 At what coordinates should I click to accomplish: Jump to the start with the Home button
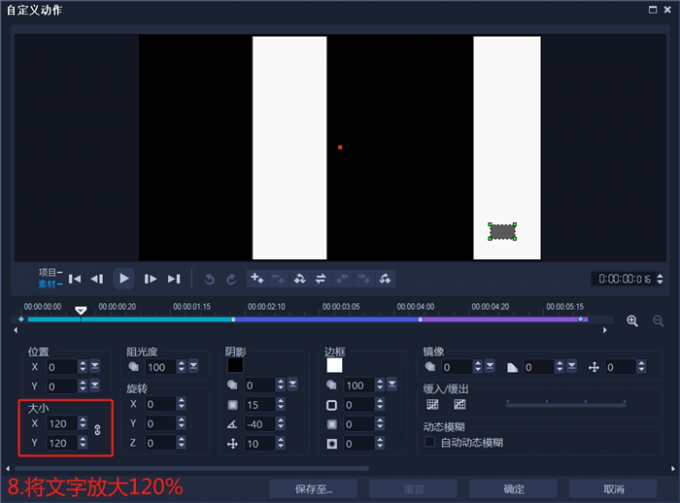[x=75, y=279]
